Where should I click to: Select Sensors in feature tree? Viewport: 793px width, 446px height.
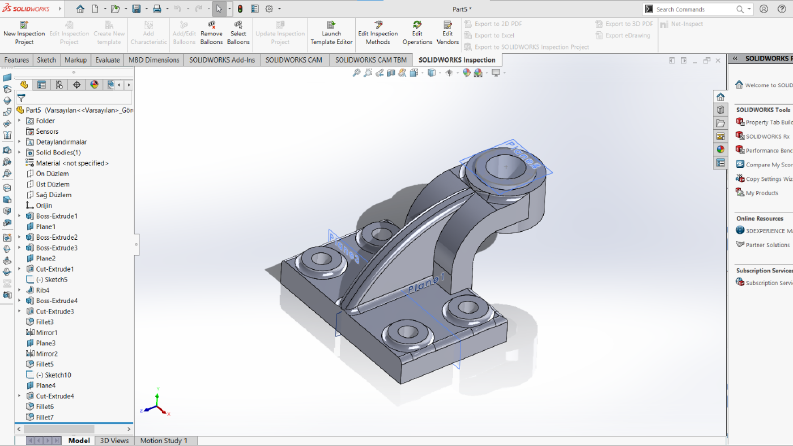pyautogui.click(x=47, y=131)
